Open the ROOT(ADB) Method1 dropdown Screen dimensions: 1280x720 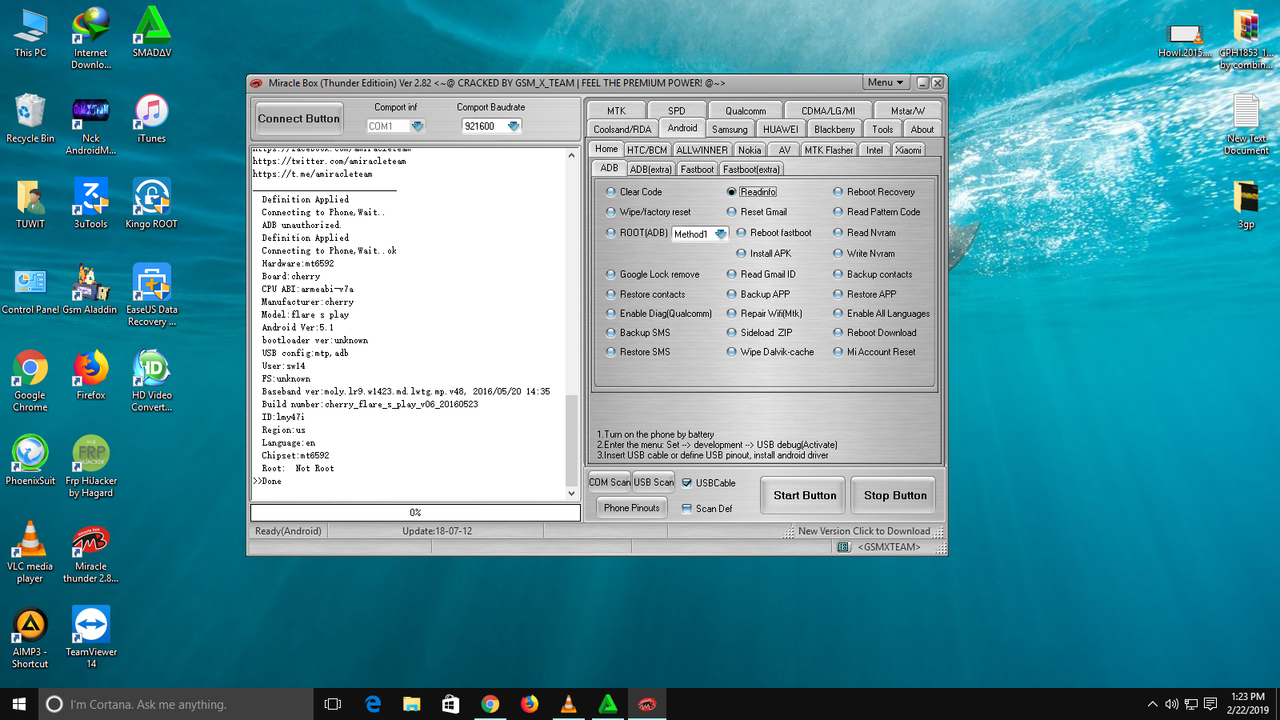click(721, 233)
